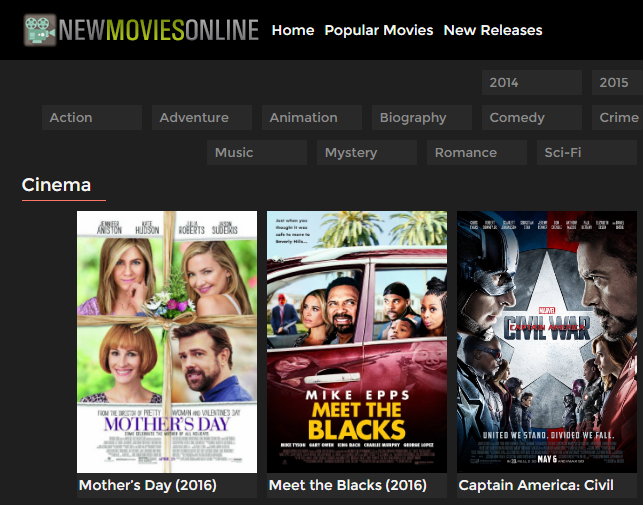Filter movies by year 2015
The width and height of the screenshot is (643, 505).
(617, 82)
